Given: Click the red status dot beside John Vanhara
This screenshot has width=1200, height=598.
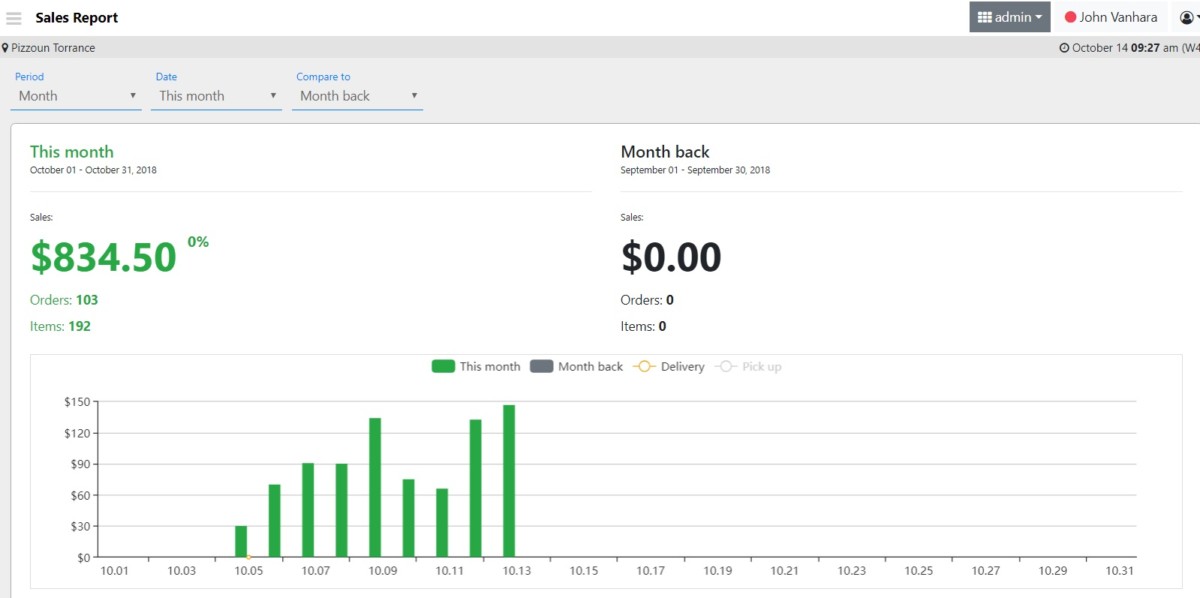Looking at the screenshot, I should click(x=1070, y=17).
